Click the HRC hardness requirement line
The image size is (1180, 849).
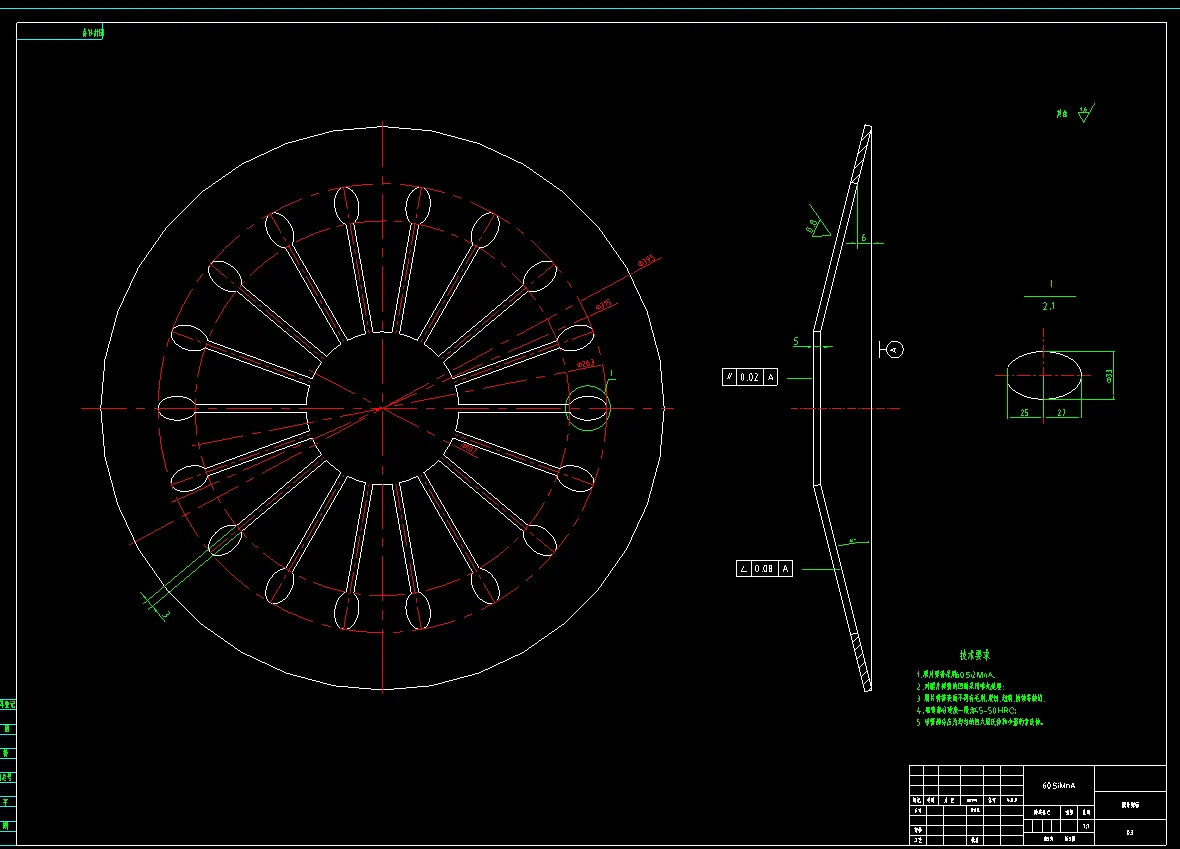966,710
